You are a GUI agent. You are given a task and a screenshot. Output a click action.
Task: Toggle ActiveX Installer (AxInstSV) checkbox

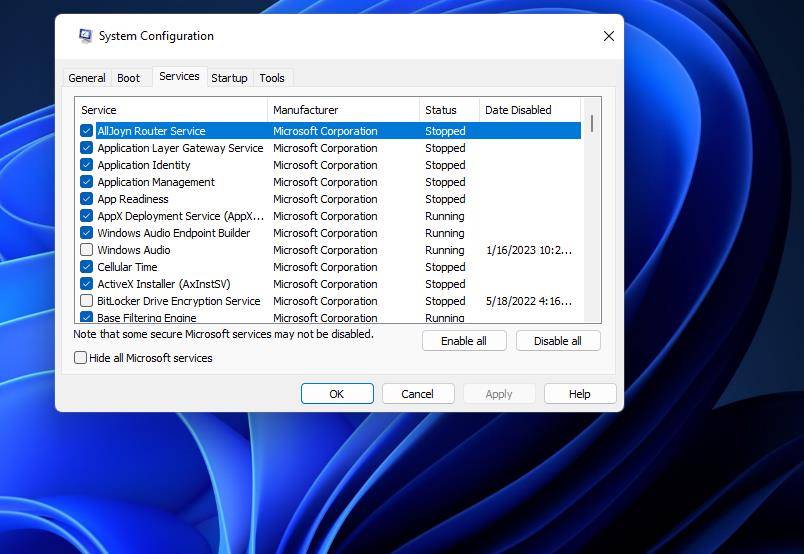click(87, 284)
